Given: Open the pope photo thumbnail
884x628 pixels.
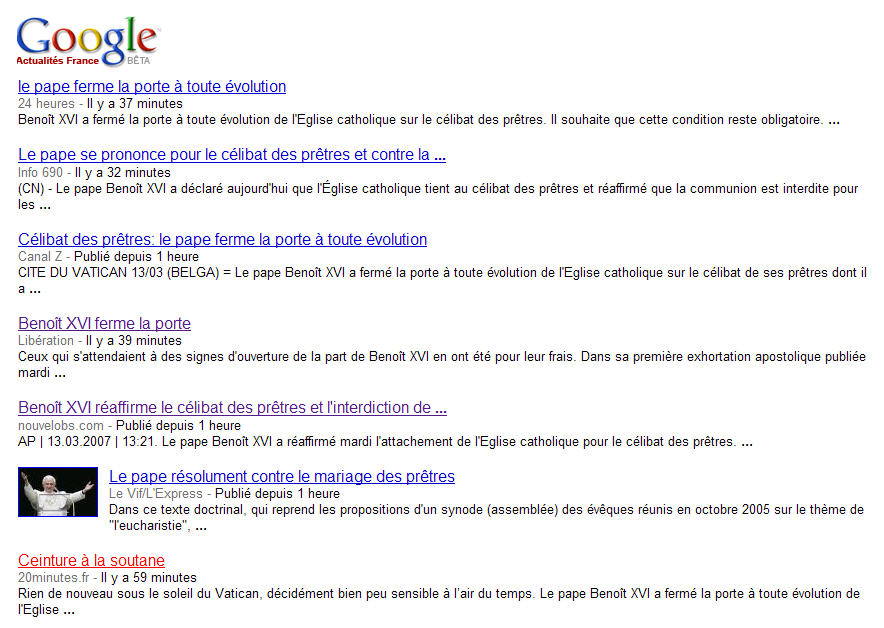Looking at the screenshot, I should tap(57, 492).
